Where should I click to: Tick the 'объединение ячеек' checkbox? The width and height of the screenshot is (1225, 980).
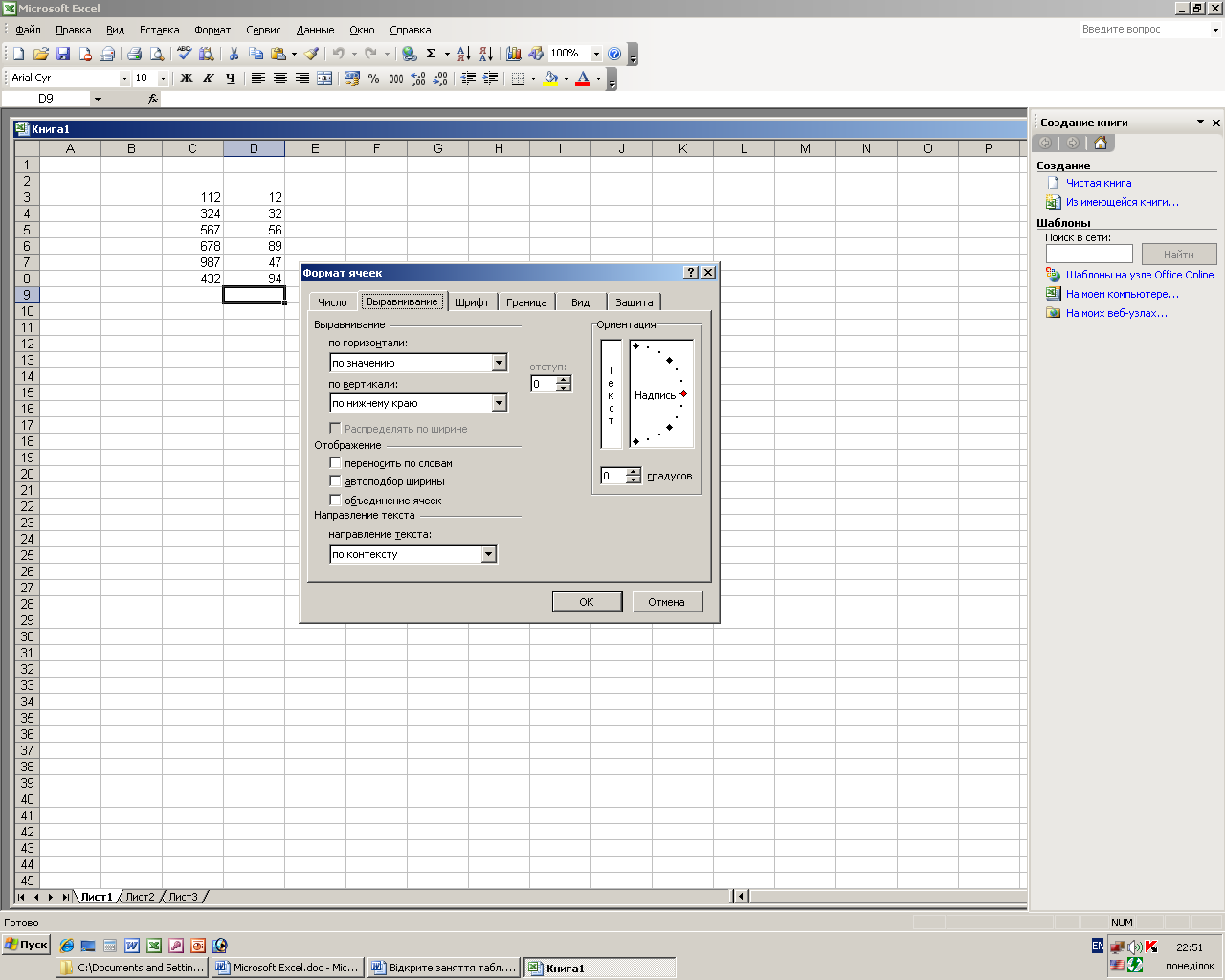click(x=335, y=501)
